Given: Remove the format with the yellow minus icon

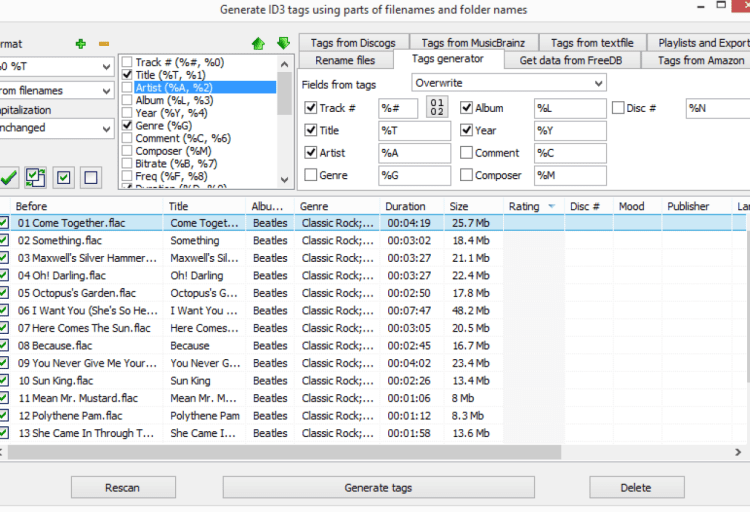Looking at the screenshot, I should (104, 44).
